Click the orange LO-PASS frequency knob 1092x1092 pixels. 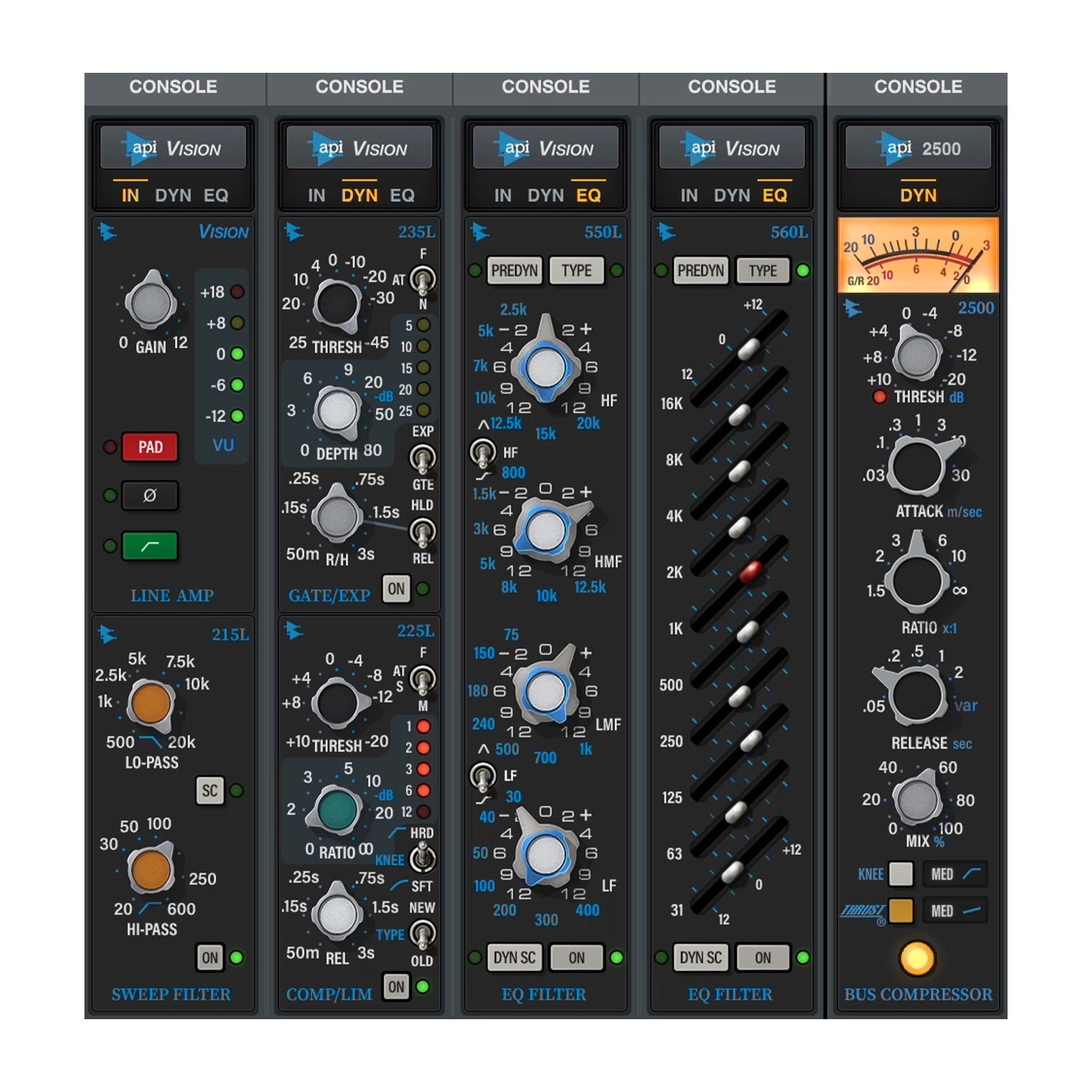151,703
